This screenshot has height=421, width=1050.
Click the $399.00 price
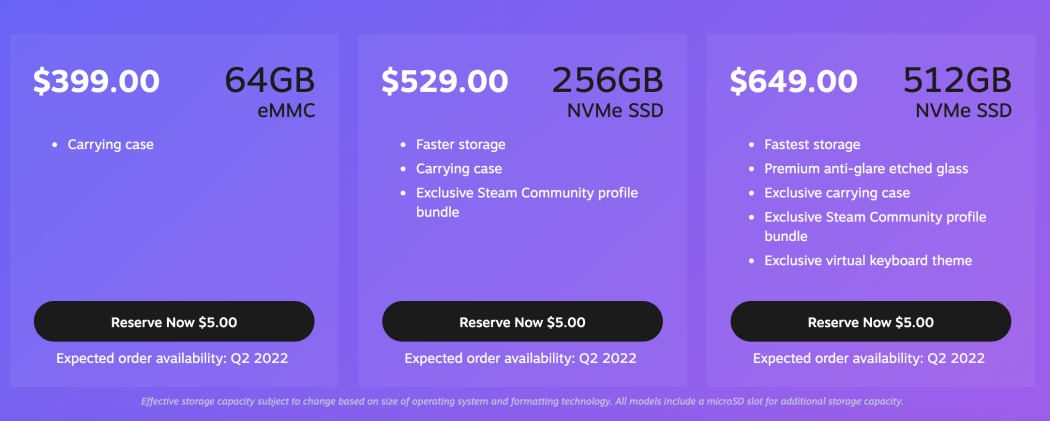96,81
